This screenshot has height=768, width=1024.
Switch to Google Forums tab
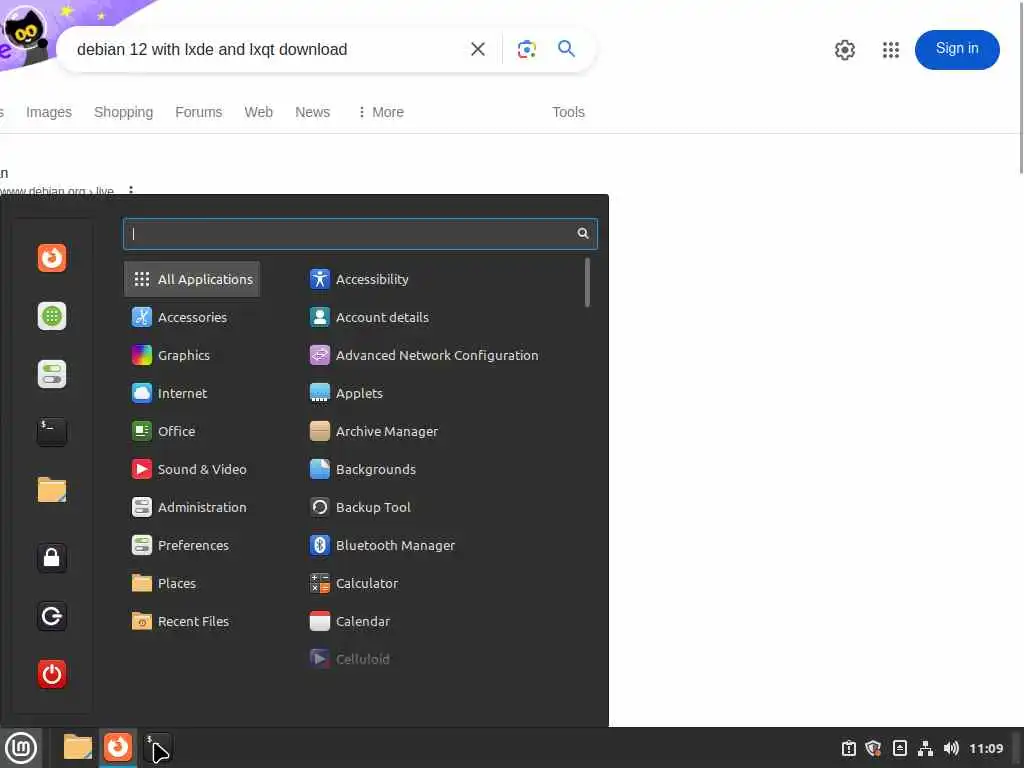[x=199, y=112]
